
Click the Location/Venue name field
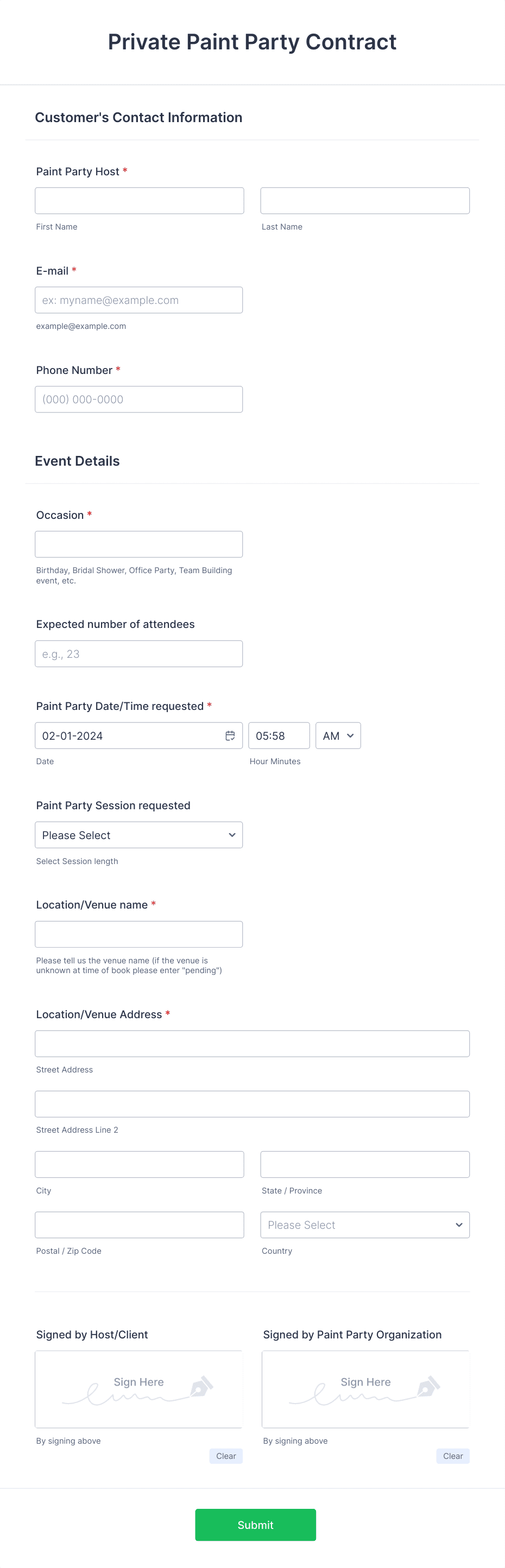pyautogui.click(x=139, y=935)
